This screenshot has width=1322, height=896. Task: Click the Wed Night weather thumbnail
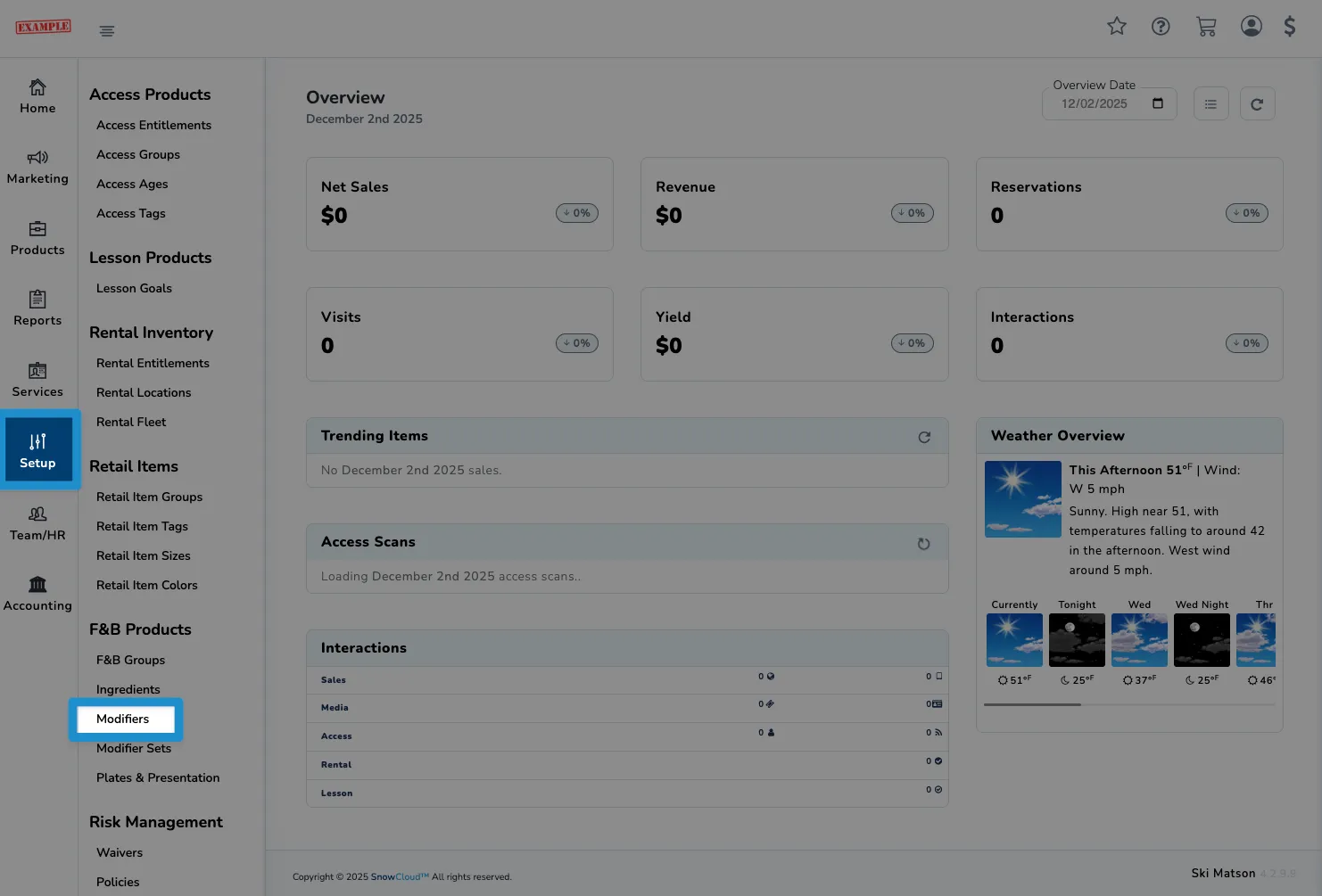[x=1202, y=640]
